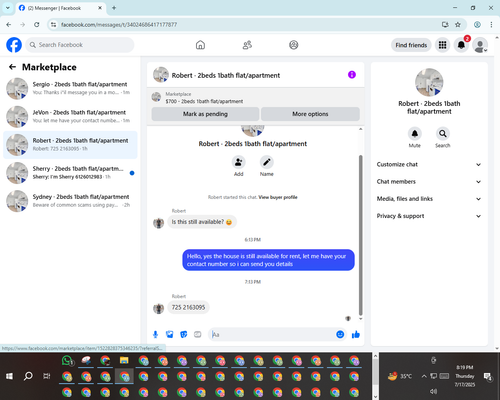Open the tab search dropdown arrow
This screenshot has width=500, height=400.
7,8
